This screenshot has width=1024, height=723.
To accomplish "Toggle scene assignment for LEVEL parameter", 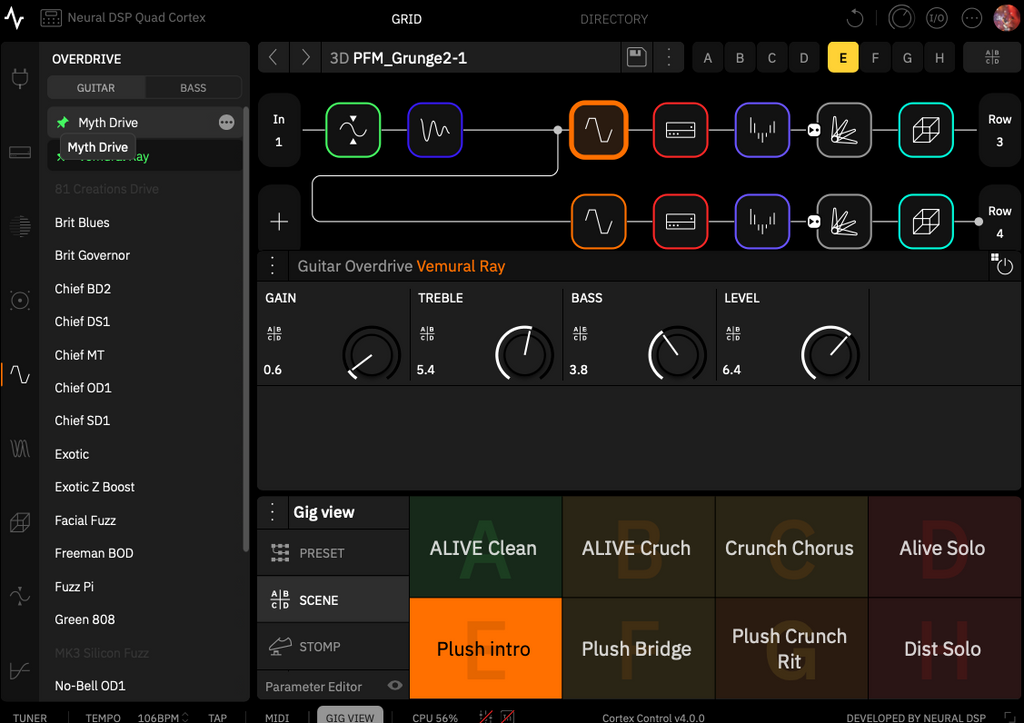I will coord(733,334).
